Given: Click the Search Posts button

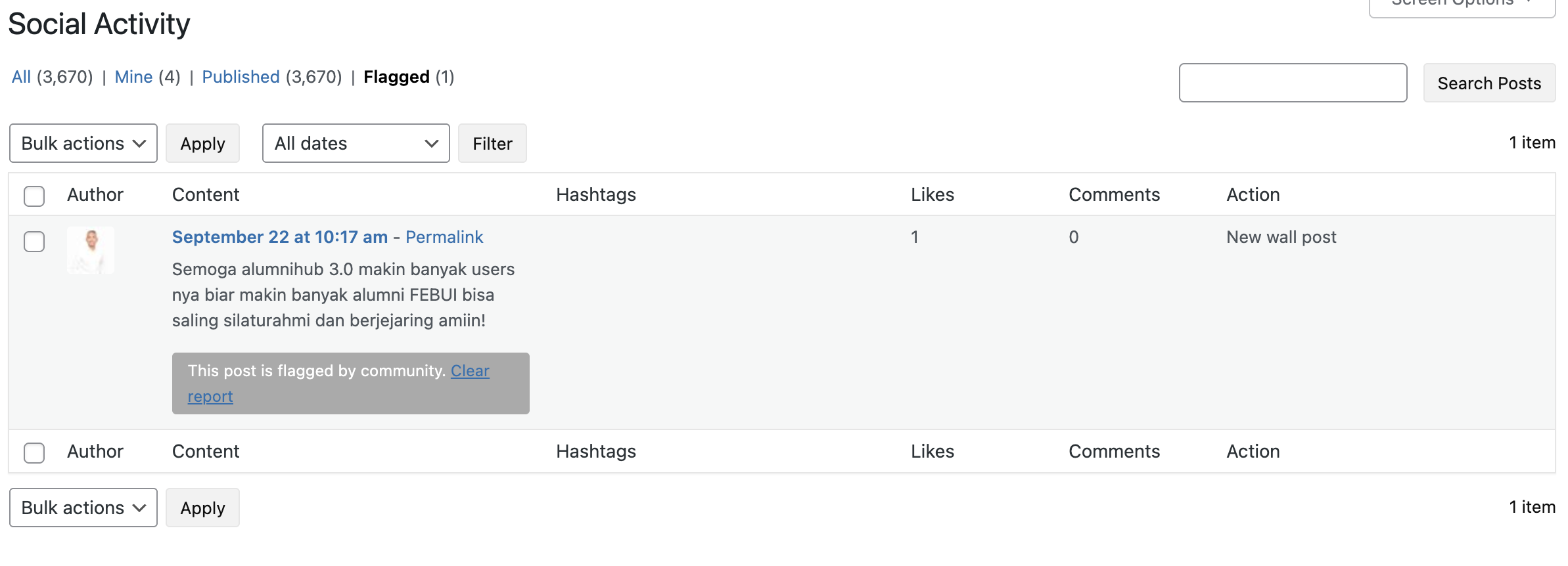Looking at the screenshot, I should [x=1489, y=83].
